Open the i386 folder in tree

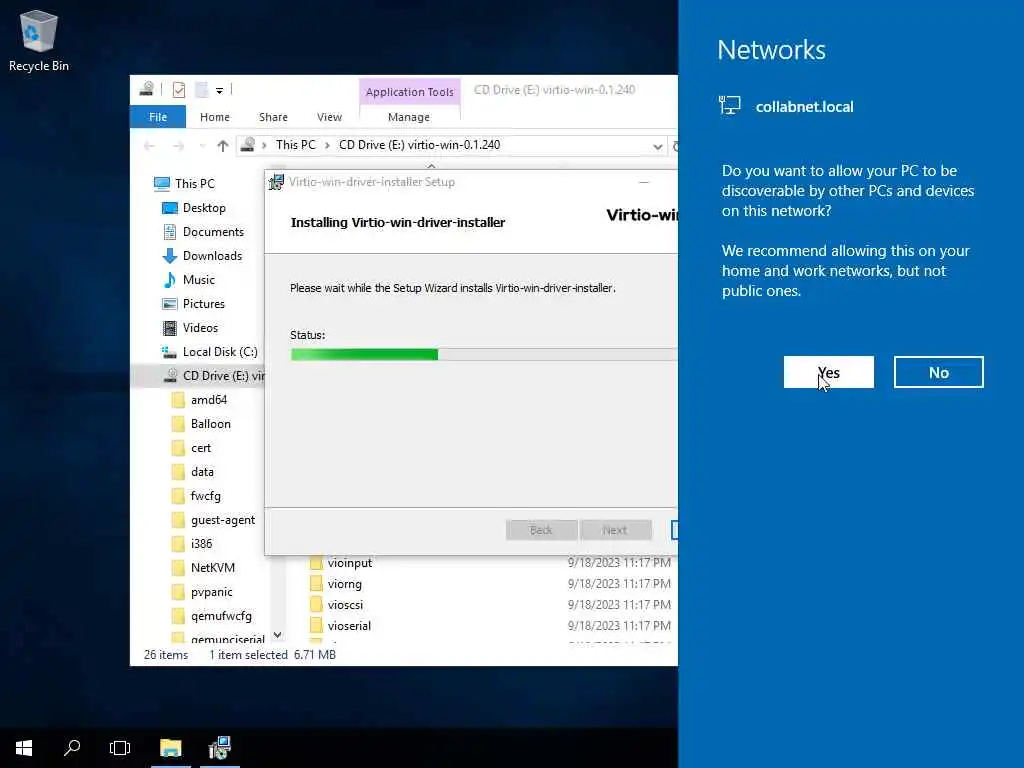[x=201, y=544]
